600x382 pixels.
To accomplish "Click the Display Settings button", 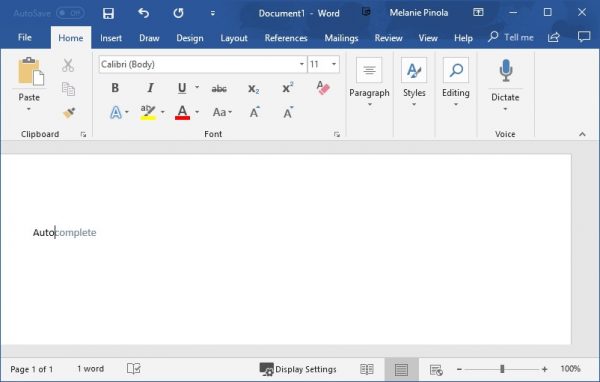I will pos(298,369).
